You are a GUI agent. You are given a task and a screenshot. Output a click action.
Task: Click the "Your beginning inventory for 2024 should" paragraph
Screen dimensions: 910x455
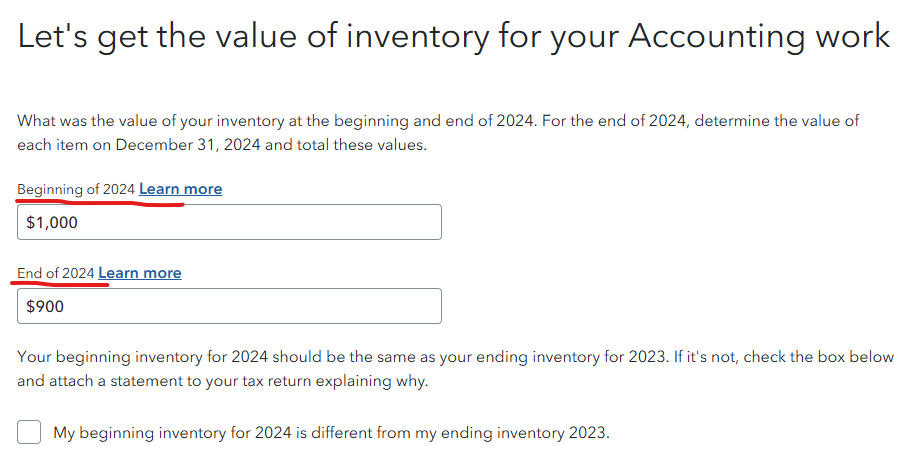[456, 369]
